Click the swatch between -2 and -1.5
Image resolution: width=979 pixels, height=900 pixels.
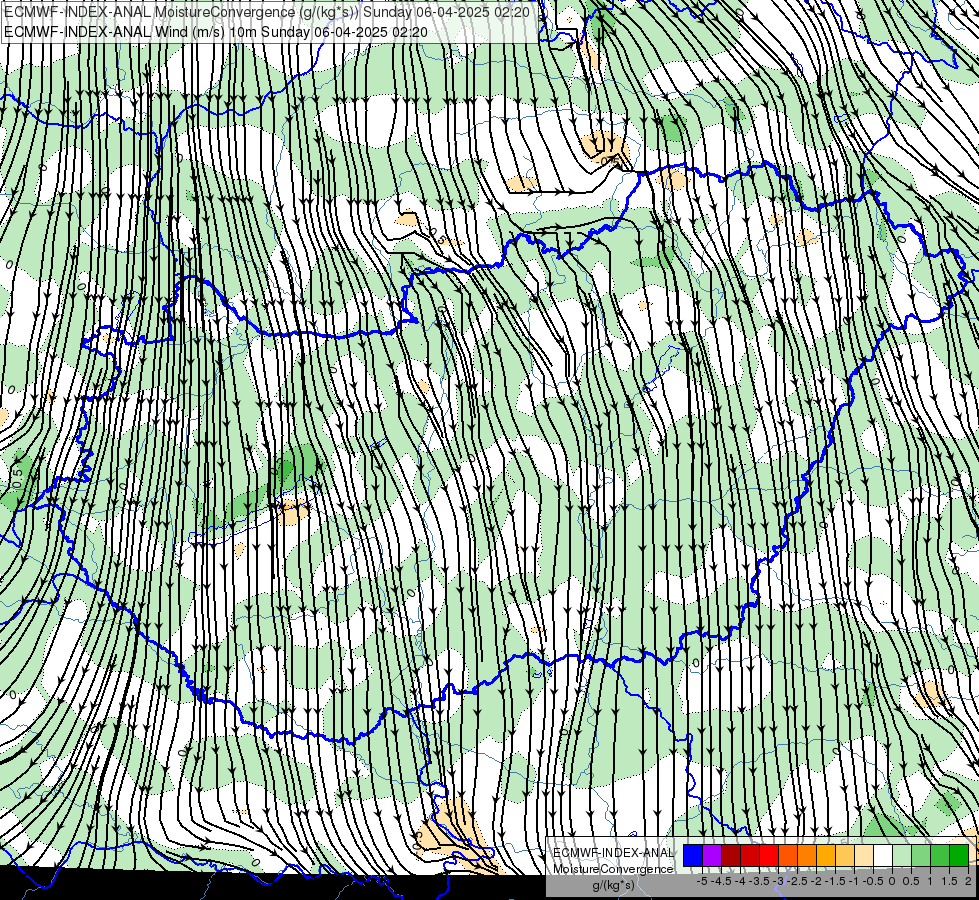pyautogui.click(x=826, y=856)
